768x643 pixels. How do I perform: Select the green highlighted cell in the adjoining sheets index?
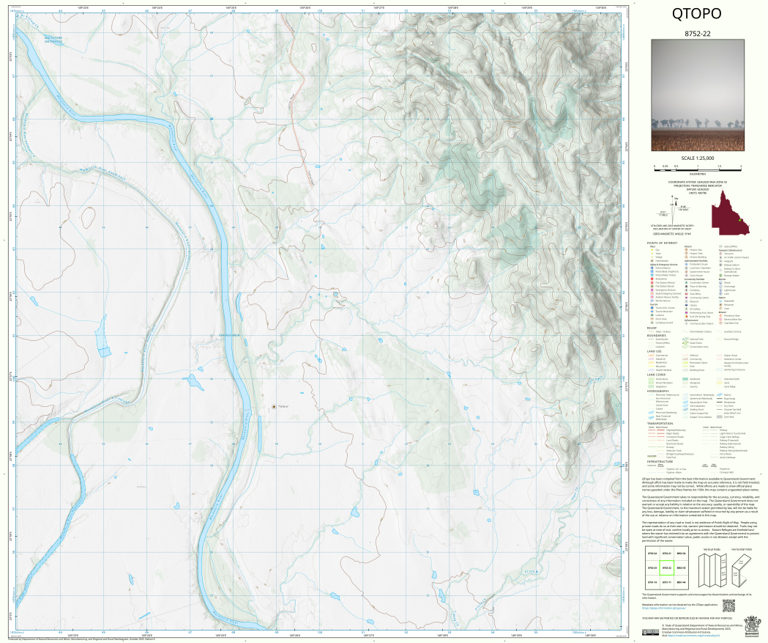coord(667,568)
